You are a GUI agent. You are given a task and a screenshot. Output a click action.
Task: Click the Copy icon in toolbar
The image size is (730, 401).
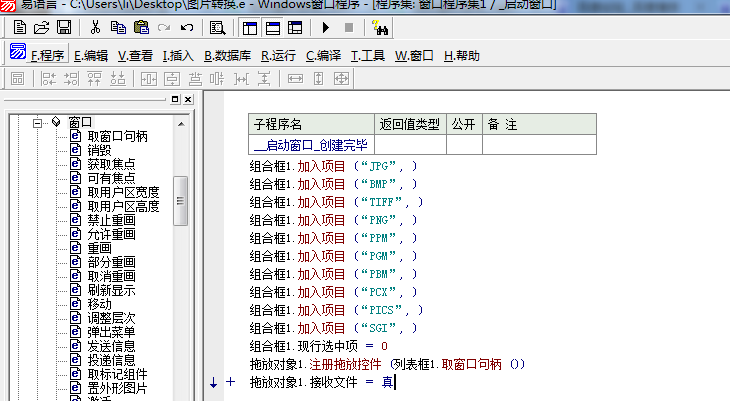click(117, 27)
